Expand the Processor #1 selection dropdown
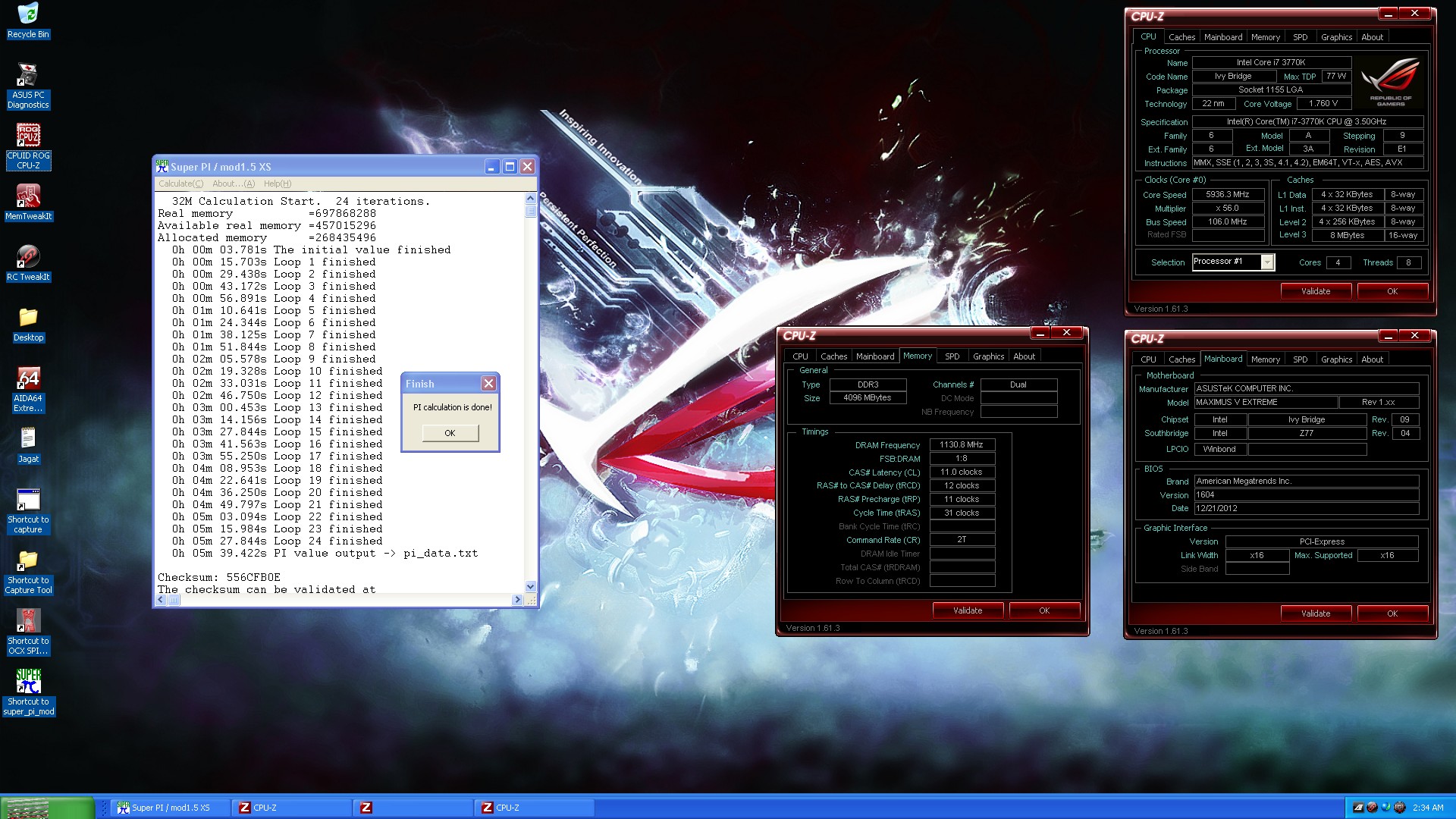The width and height of the screenshot is (1456, 819). pos(1266,262)
